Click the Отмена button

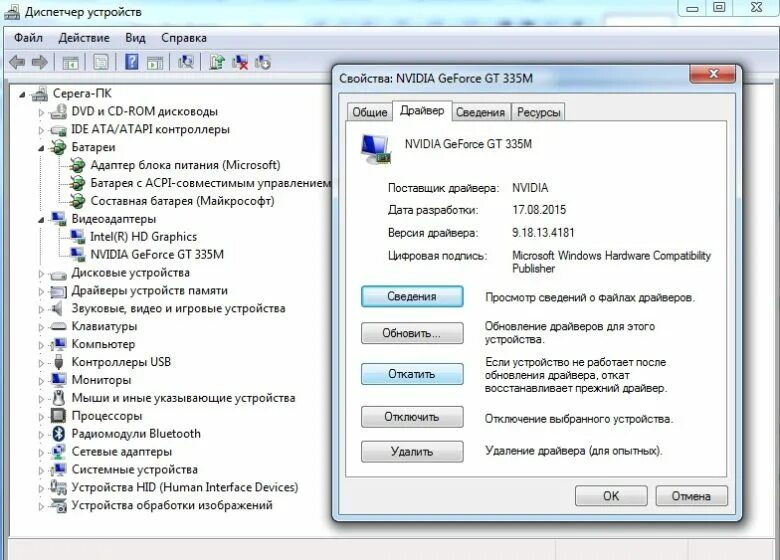[x=691, y=496]
